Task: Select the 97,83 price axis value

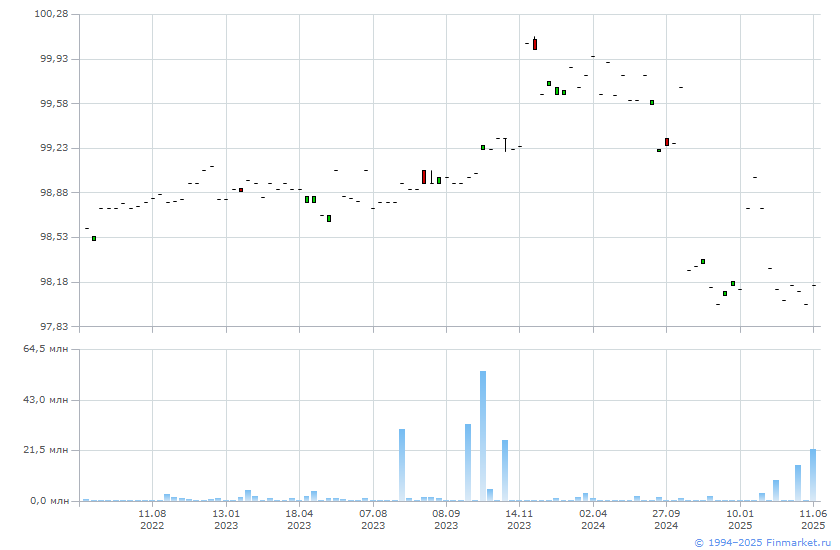Action: click(54, 326)
